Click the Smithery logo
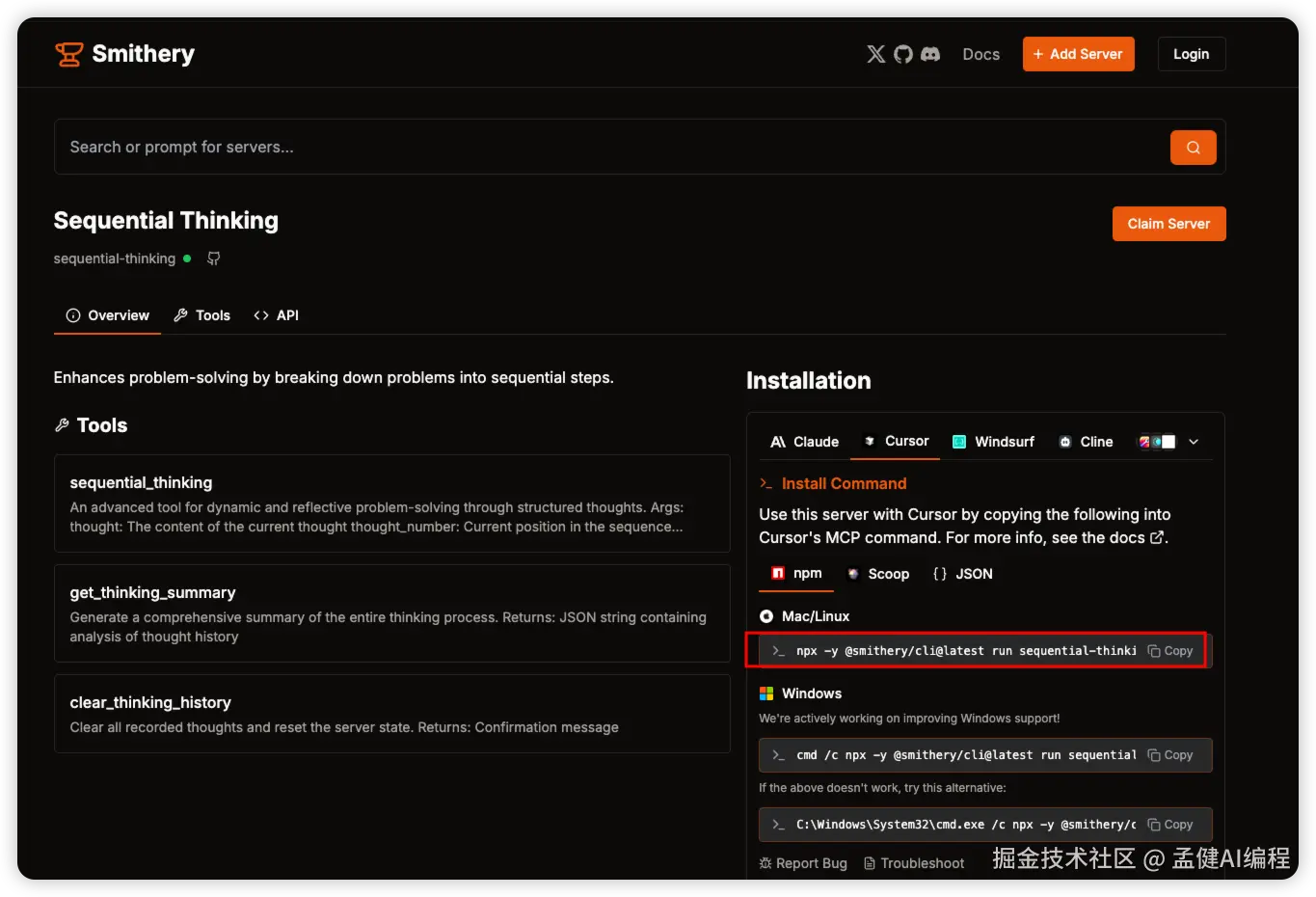 click(x=124, y=54)
